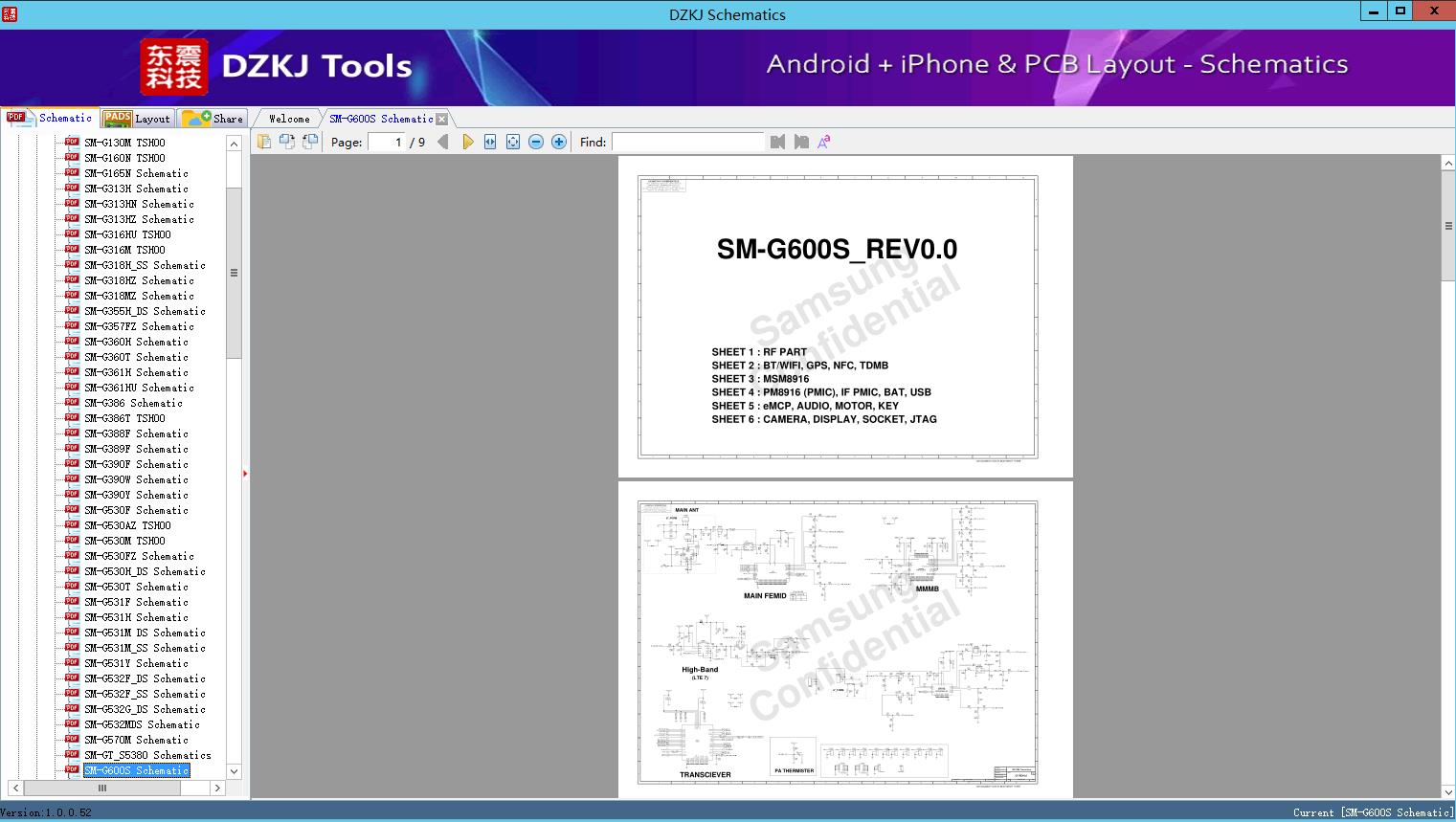Click the PDF icon beside SM-G357FZ Schematic
1456x822 pixels.
tap(72, 325)
